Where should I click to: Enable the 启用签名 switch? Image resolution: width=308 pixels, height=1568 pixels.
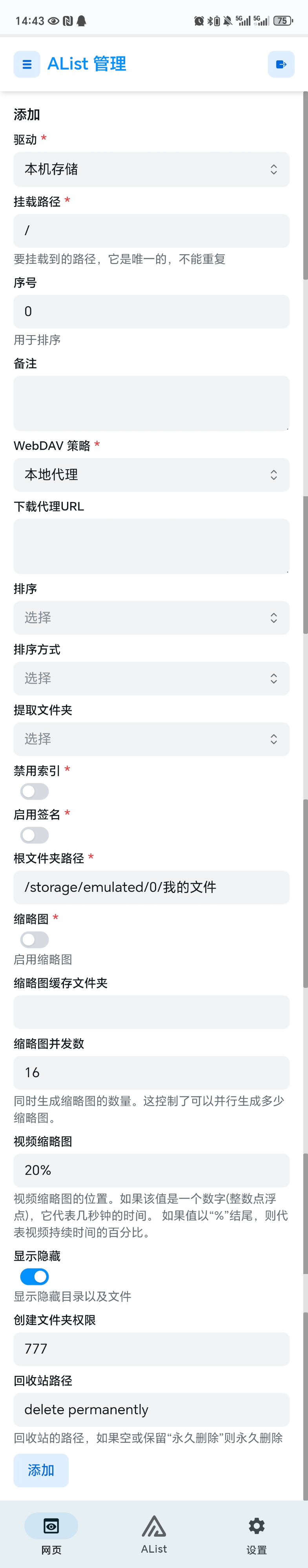tap(35, 835)
